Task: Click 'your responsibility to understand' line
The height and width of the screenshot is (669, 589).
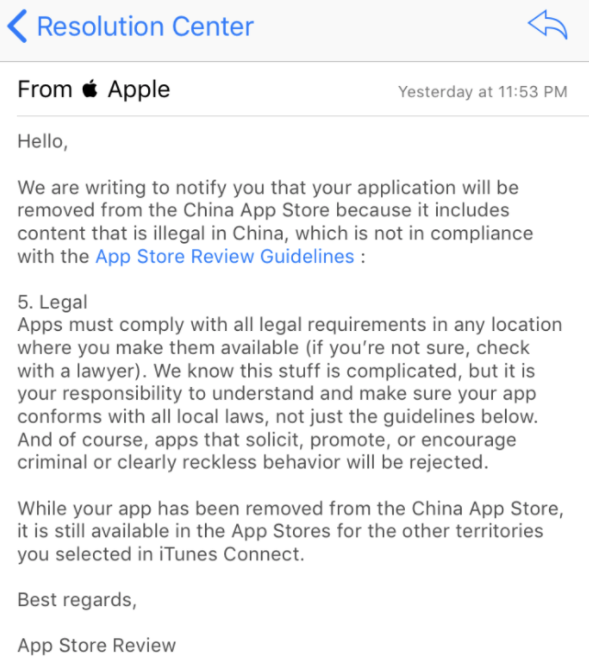Action: click(277, 393)
